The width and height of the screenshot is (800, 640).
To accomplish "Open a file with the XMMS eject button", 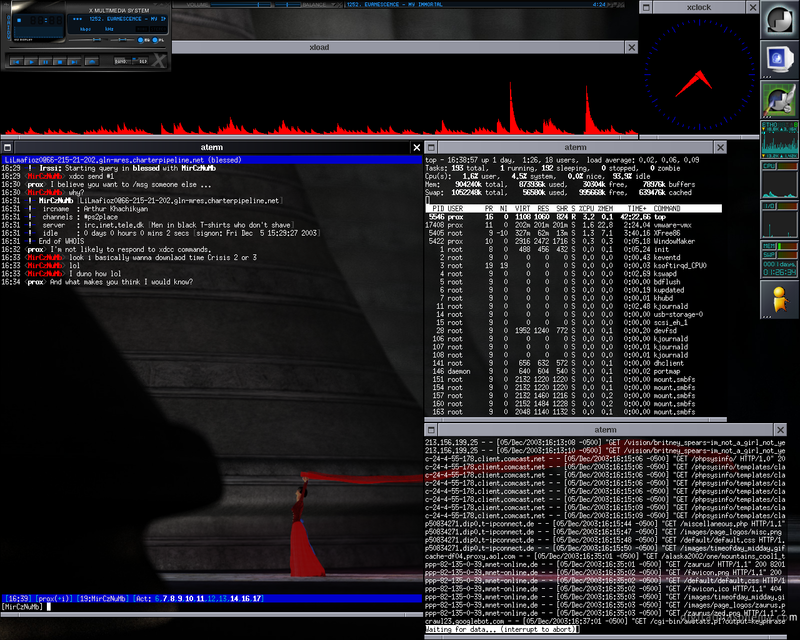I will click(92, 62).
